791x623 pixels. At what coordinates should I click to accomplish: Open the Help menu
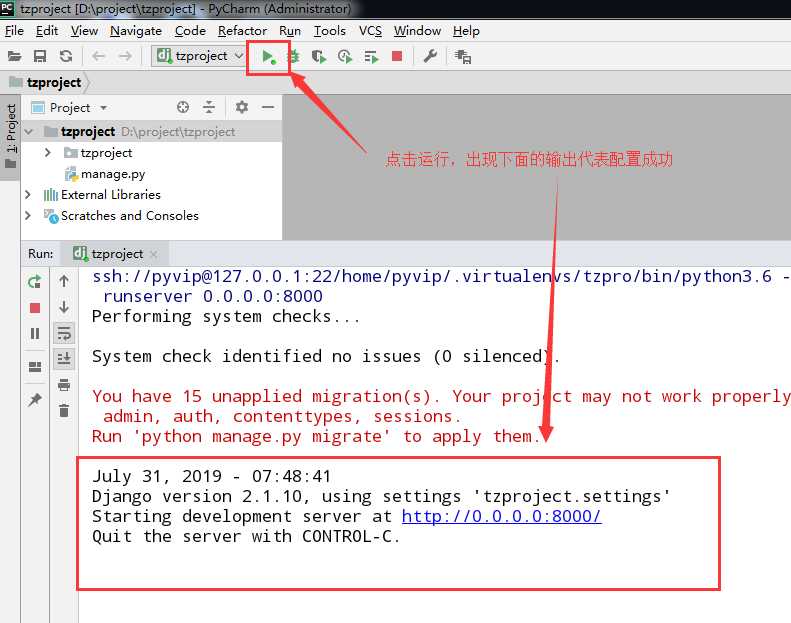(466, 31)
